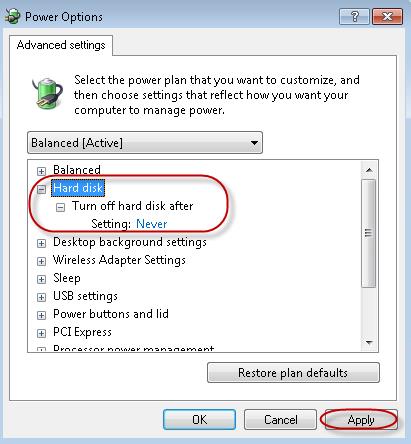
Task: Open the Balanced [Active] power plan dropdown
Action: [x=145, y=143]
